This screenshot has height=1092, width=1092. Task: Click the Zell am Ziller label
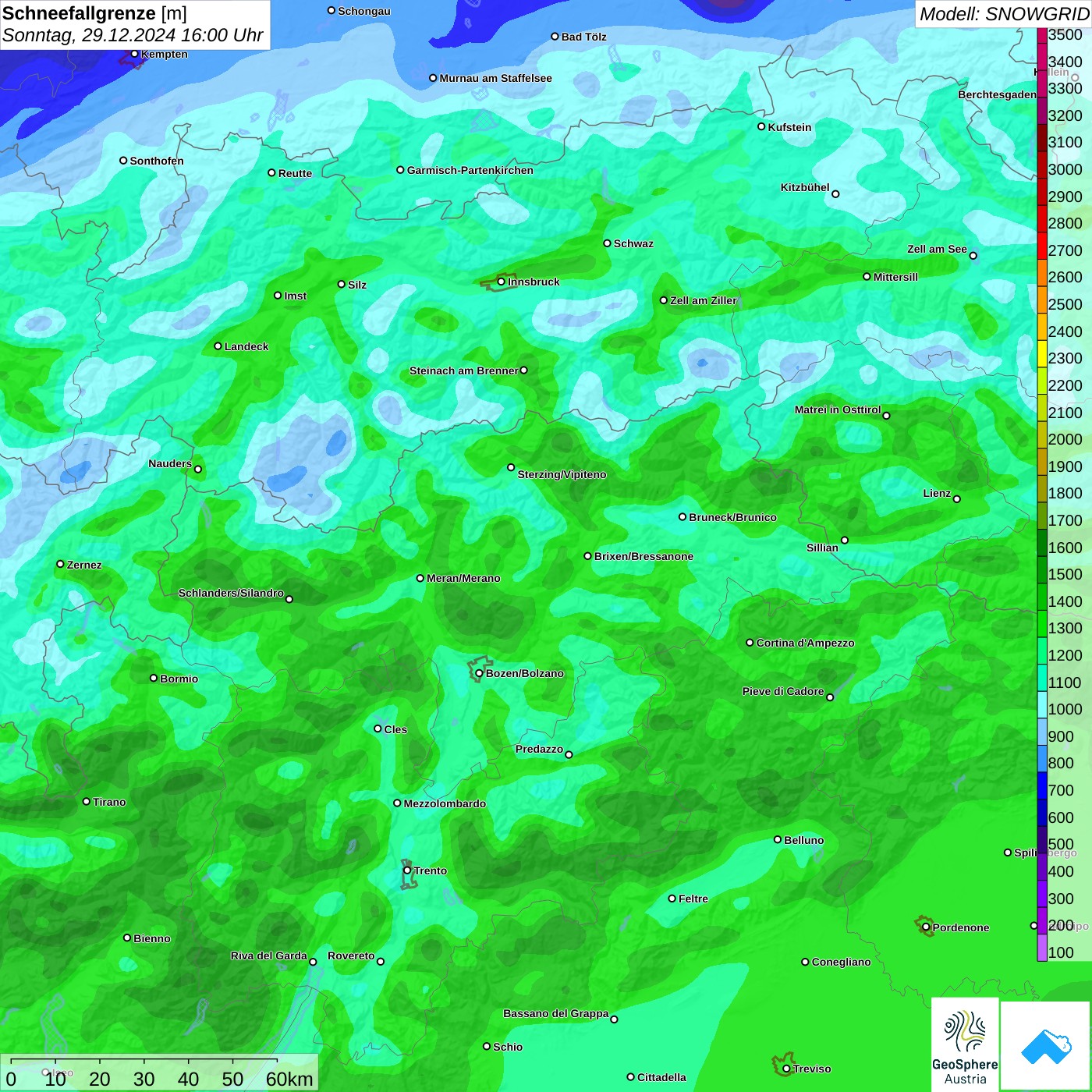click(704, 300)
